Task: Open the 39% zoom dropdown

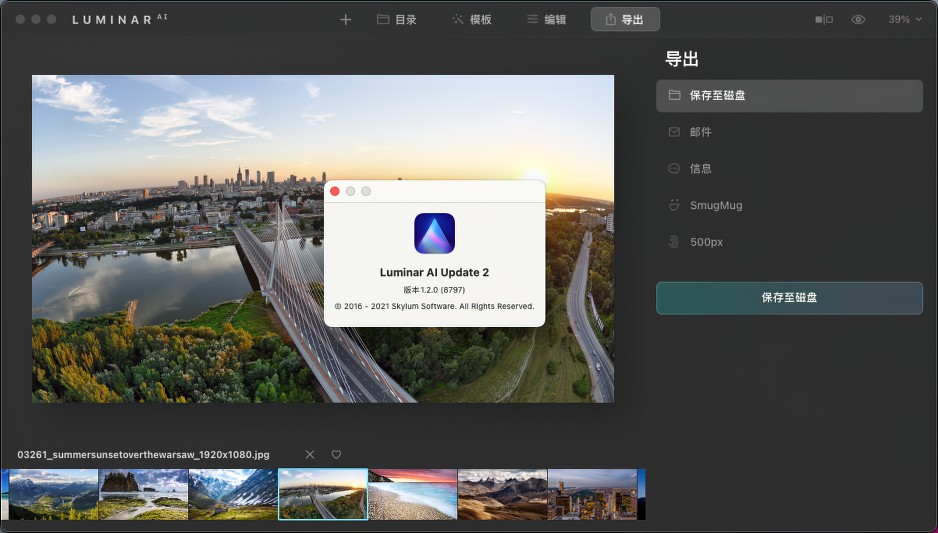Action: (904, 20)
